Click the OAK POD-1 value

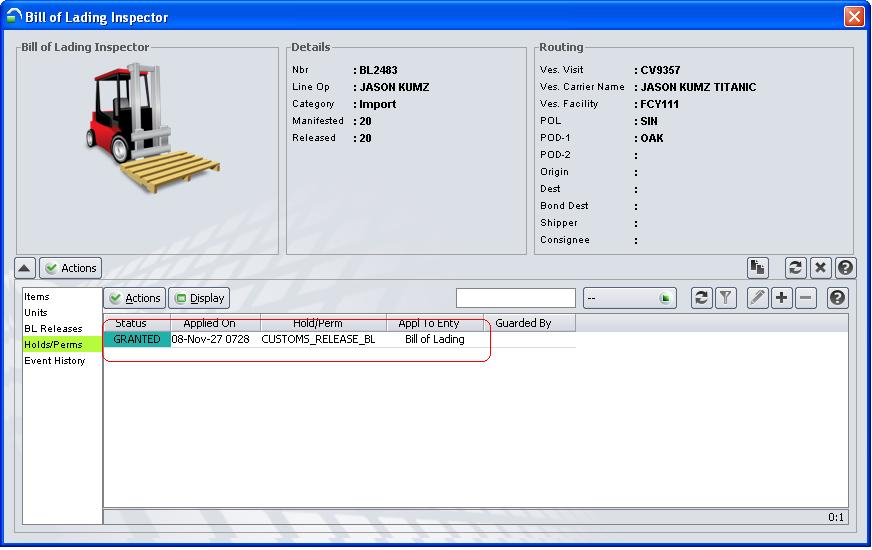coord(652,138)
